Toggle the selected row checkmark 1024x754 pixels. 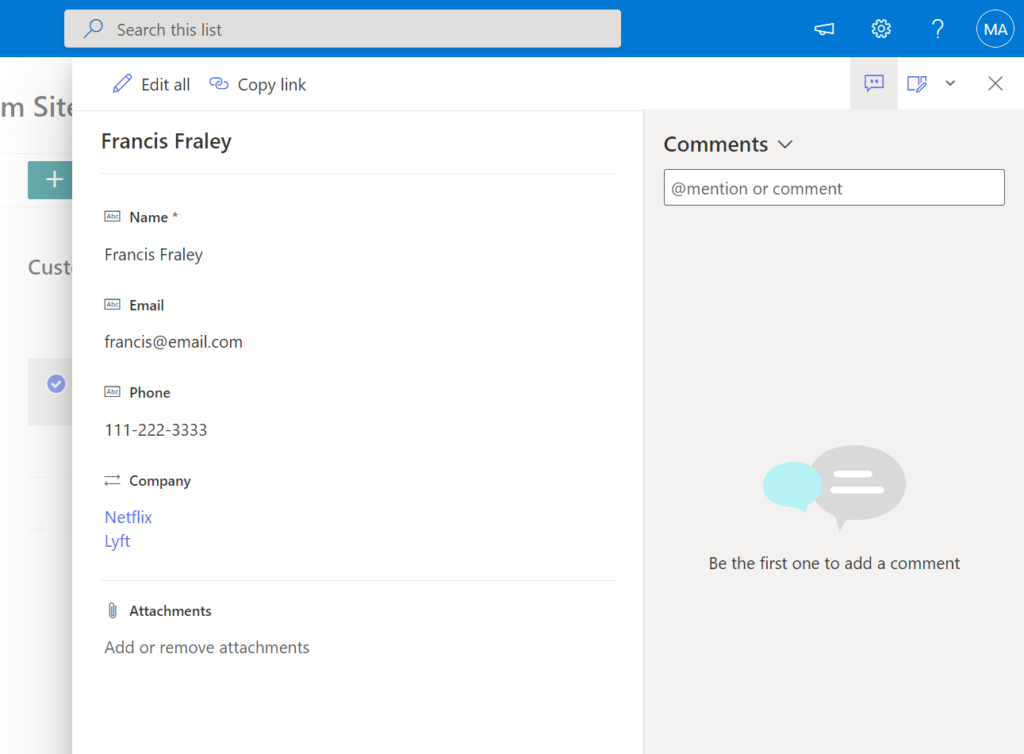(x=56, y=384)
